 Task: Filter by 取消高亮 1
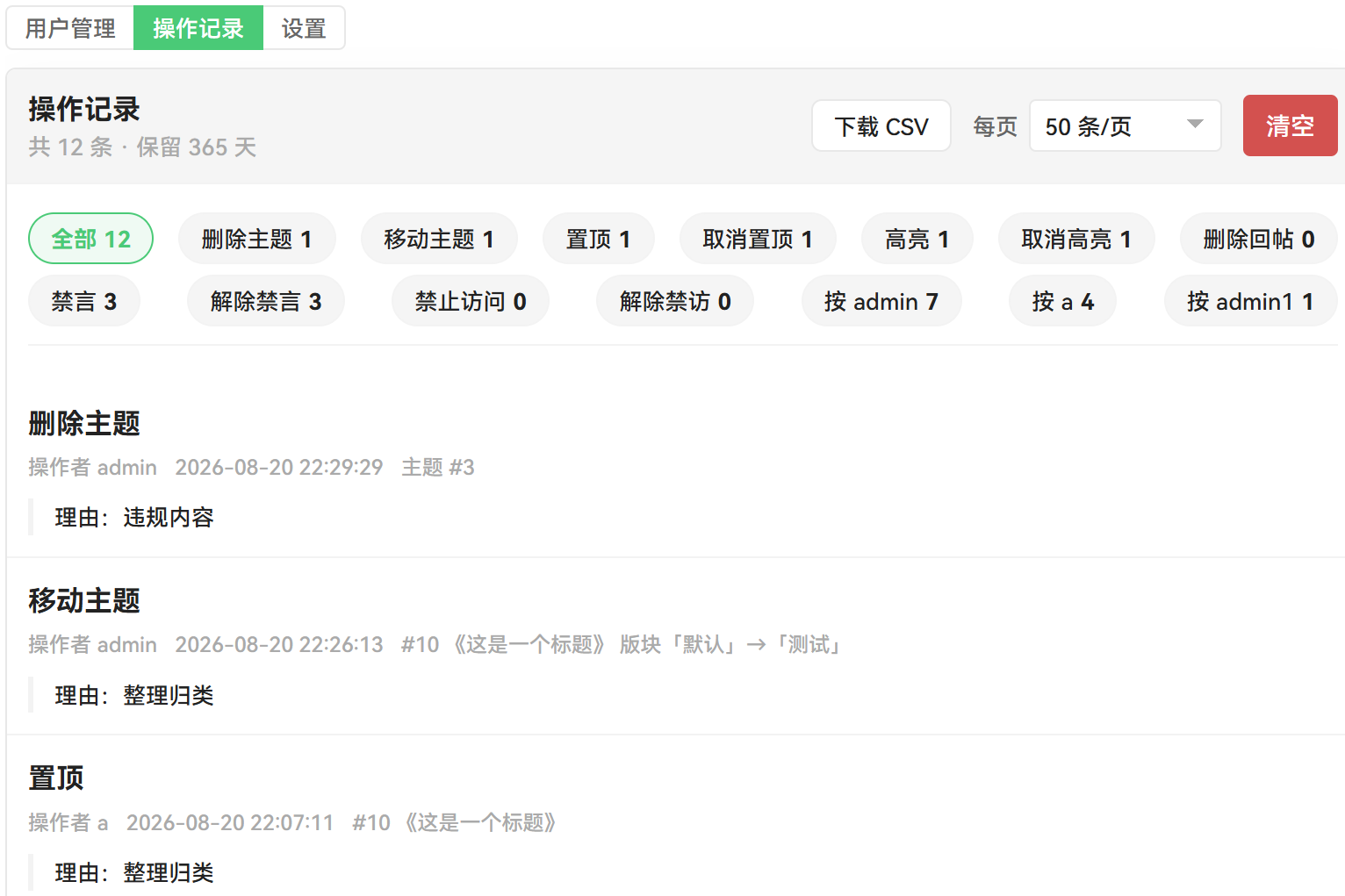(1076, 239)
